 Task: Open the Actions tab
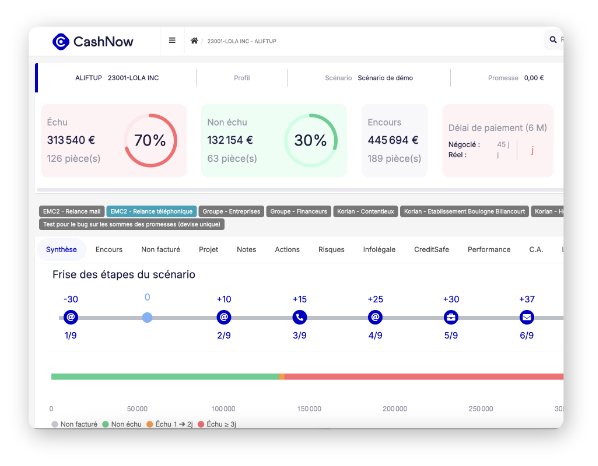287,249
